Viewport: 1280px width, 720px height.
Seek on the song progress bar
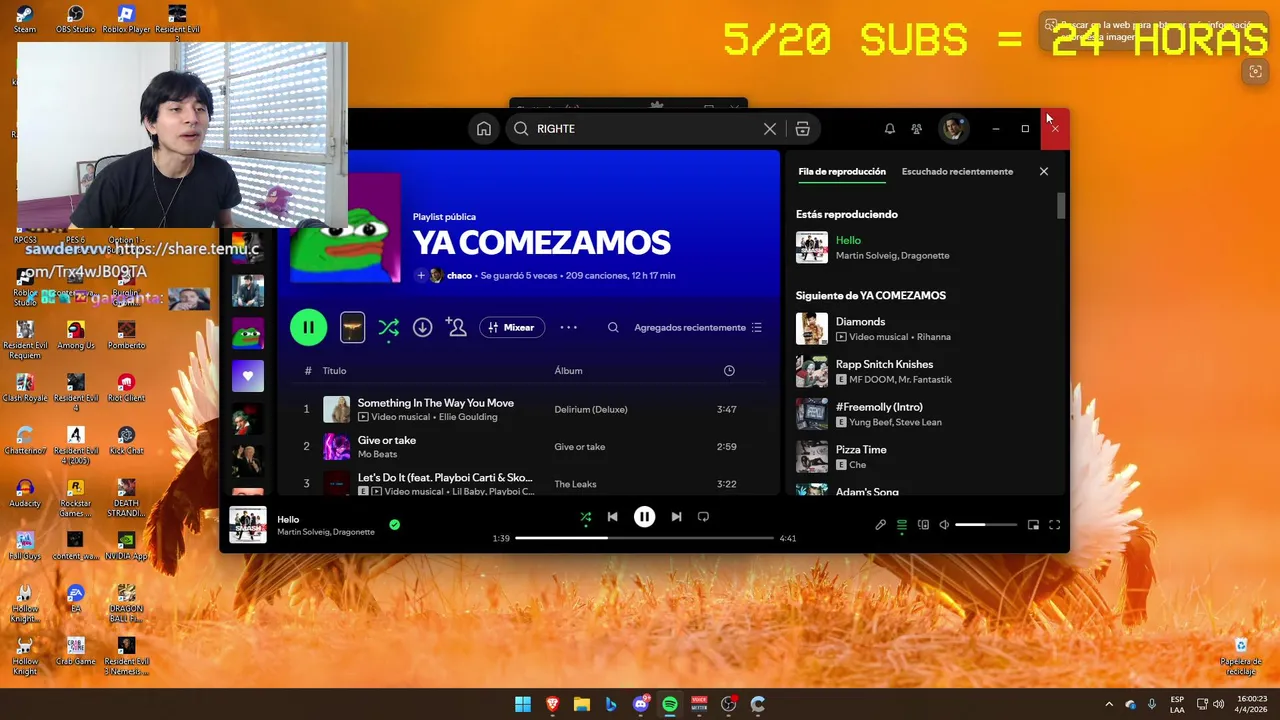tap(644, 538)
